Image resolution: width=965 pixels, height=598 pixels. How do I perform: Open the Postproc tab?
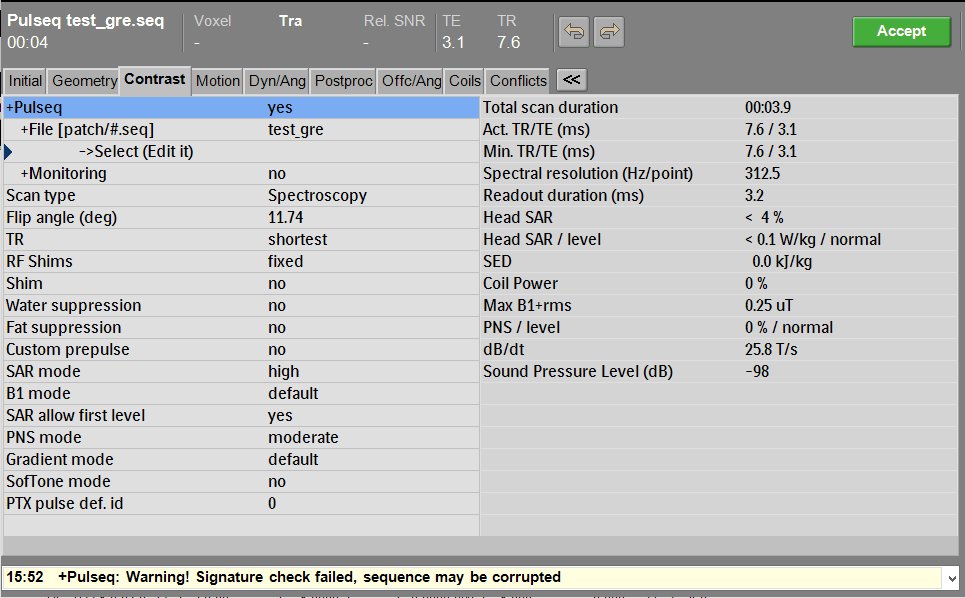343,81
